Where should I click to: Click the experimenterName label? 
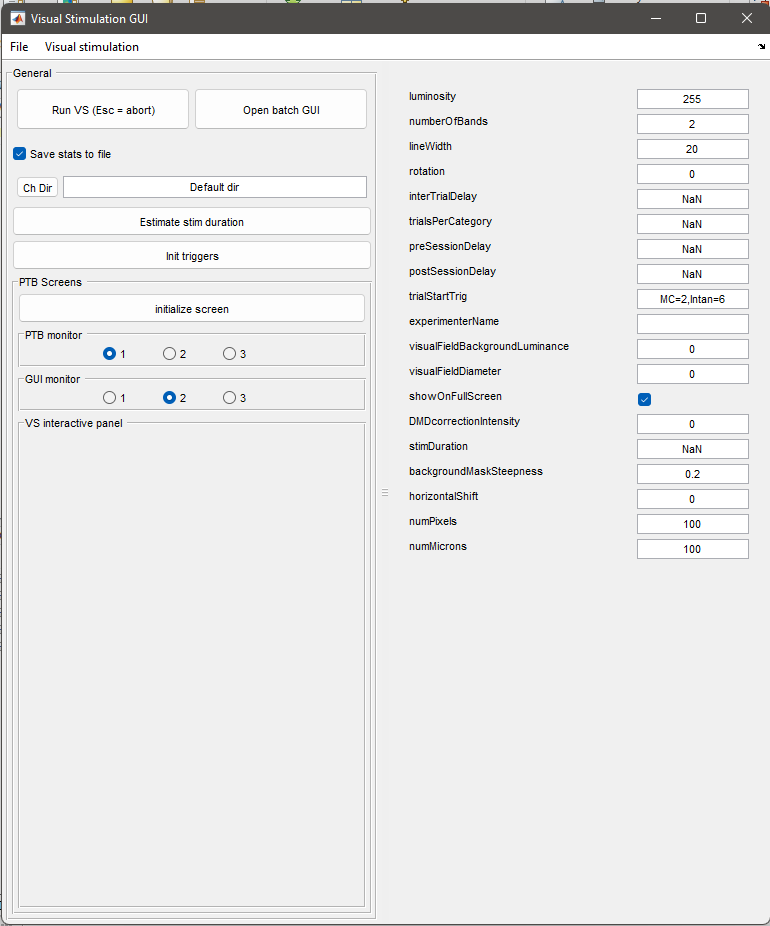point(453,321)
